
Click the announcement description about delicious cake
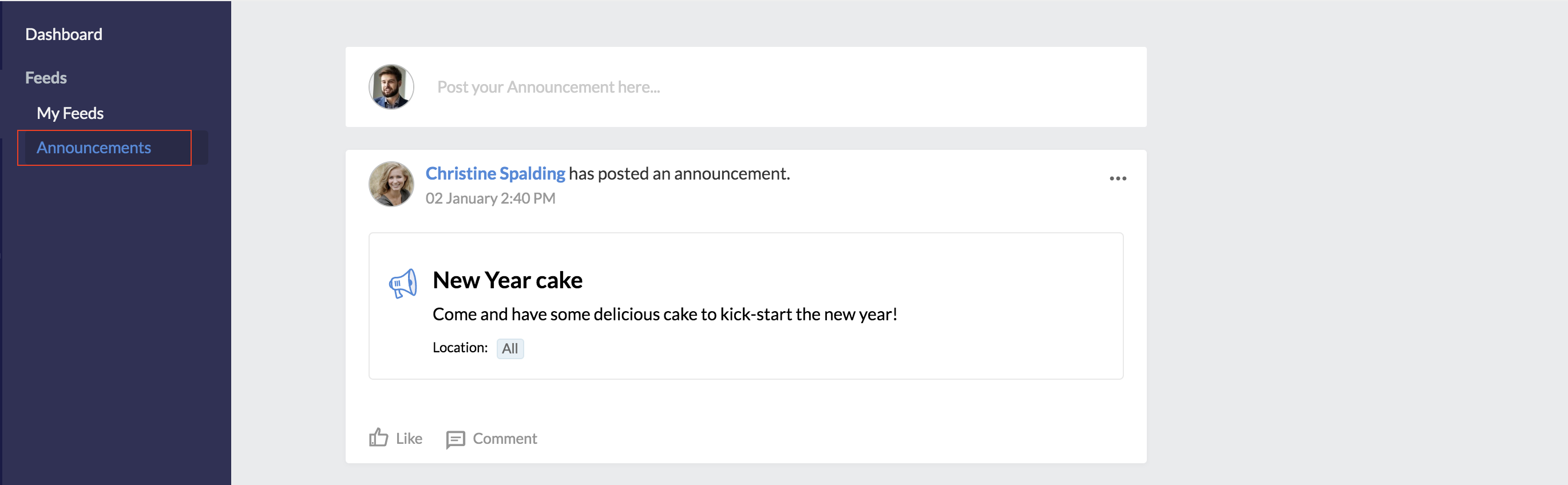click(x=665, y=314)
